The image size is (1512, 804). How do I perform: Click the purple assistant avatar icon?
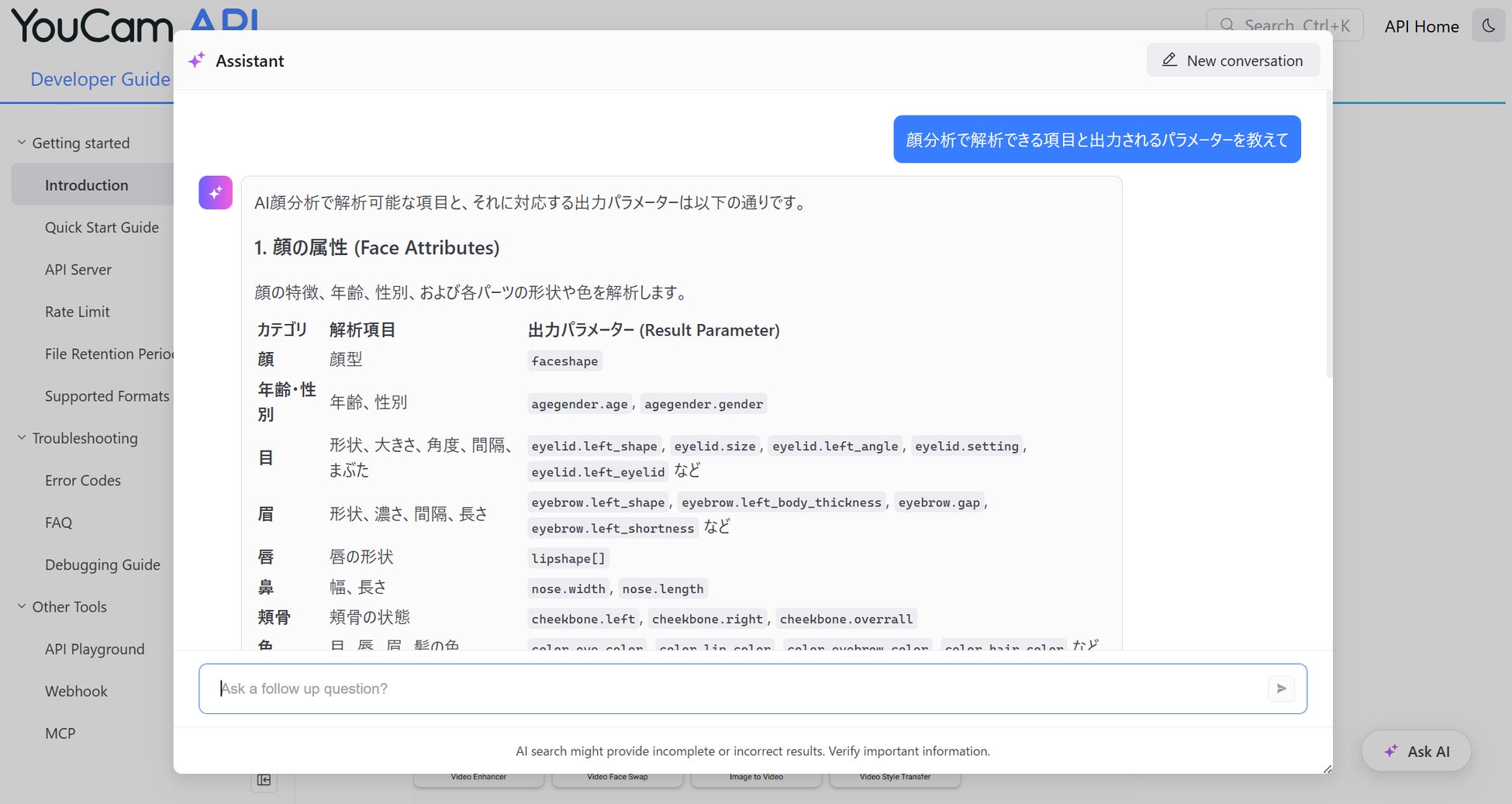click(216, 192)
